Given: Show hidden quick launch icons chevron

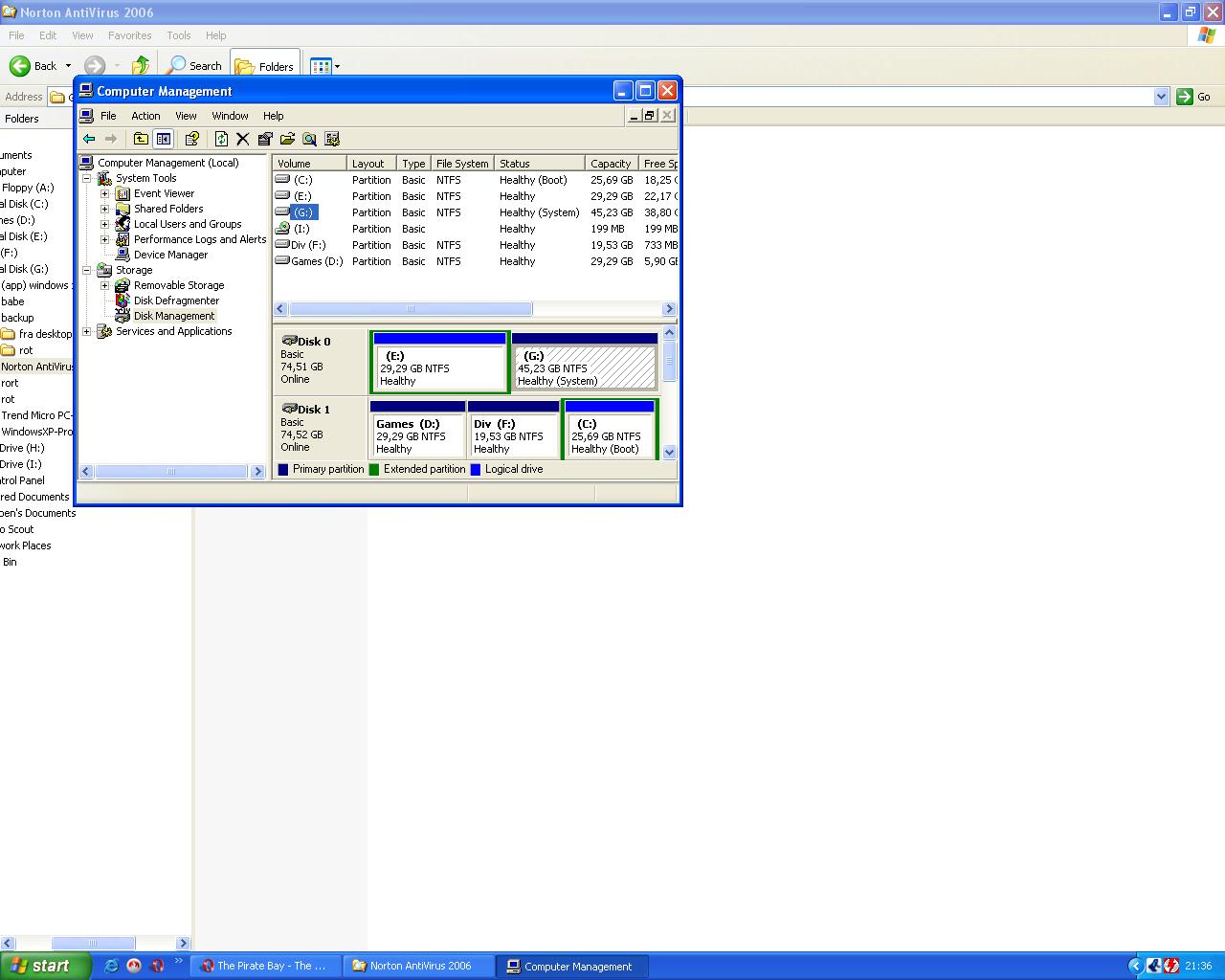Looking at the screenshot, I should 178,962.
